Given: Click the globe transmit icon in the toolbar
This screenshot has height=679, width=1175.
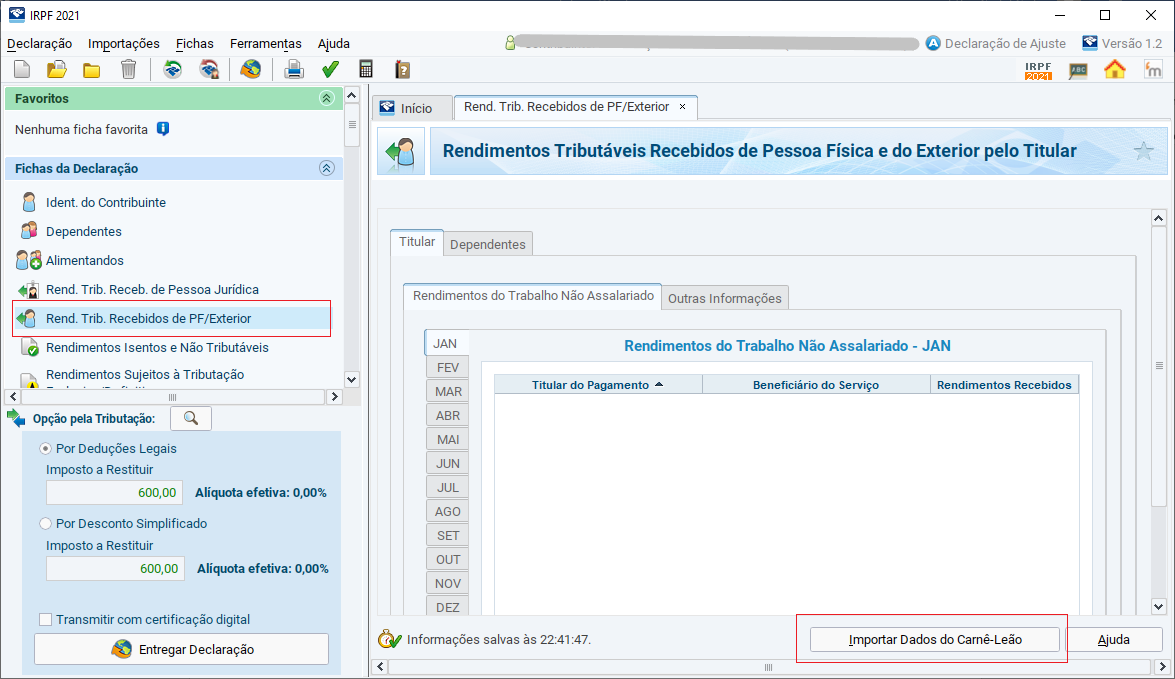Looking at the screenshot, I should (251, 69).
